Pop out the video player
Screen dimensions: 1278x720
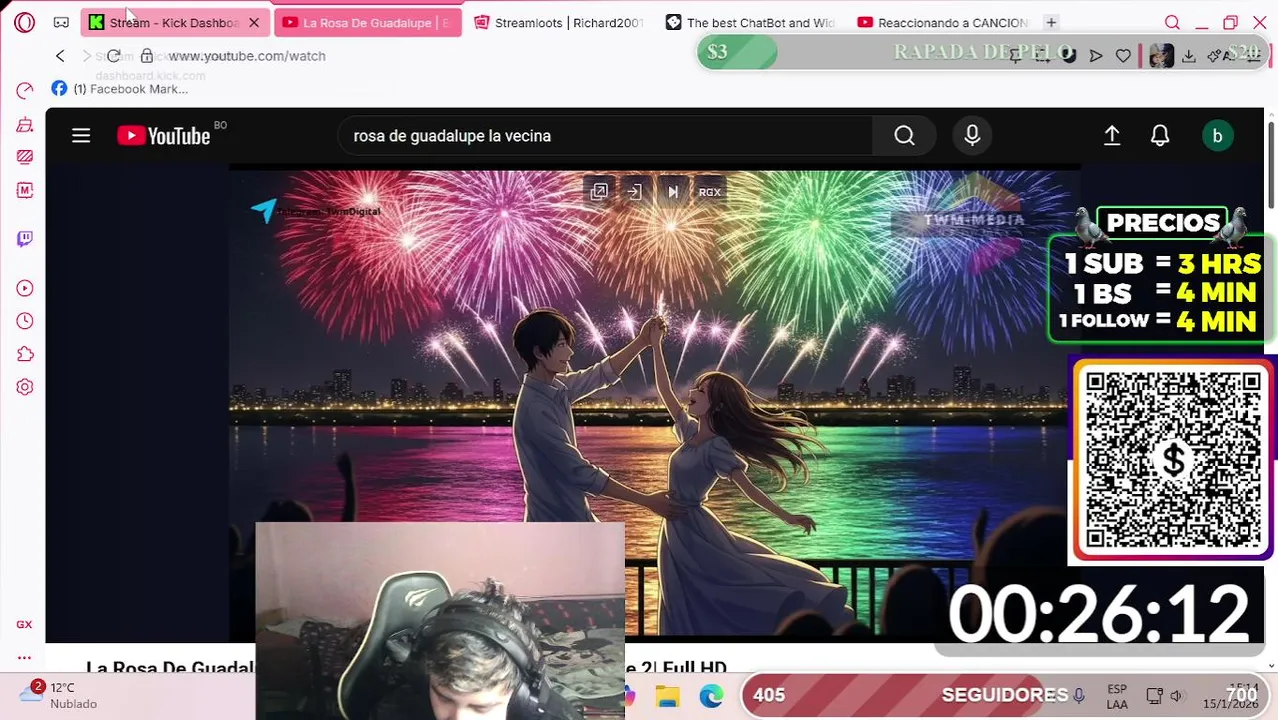pos(599,192)
